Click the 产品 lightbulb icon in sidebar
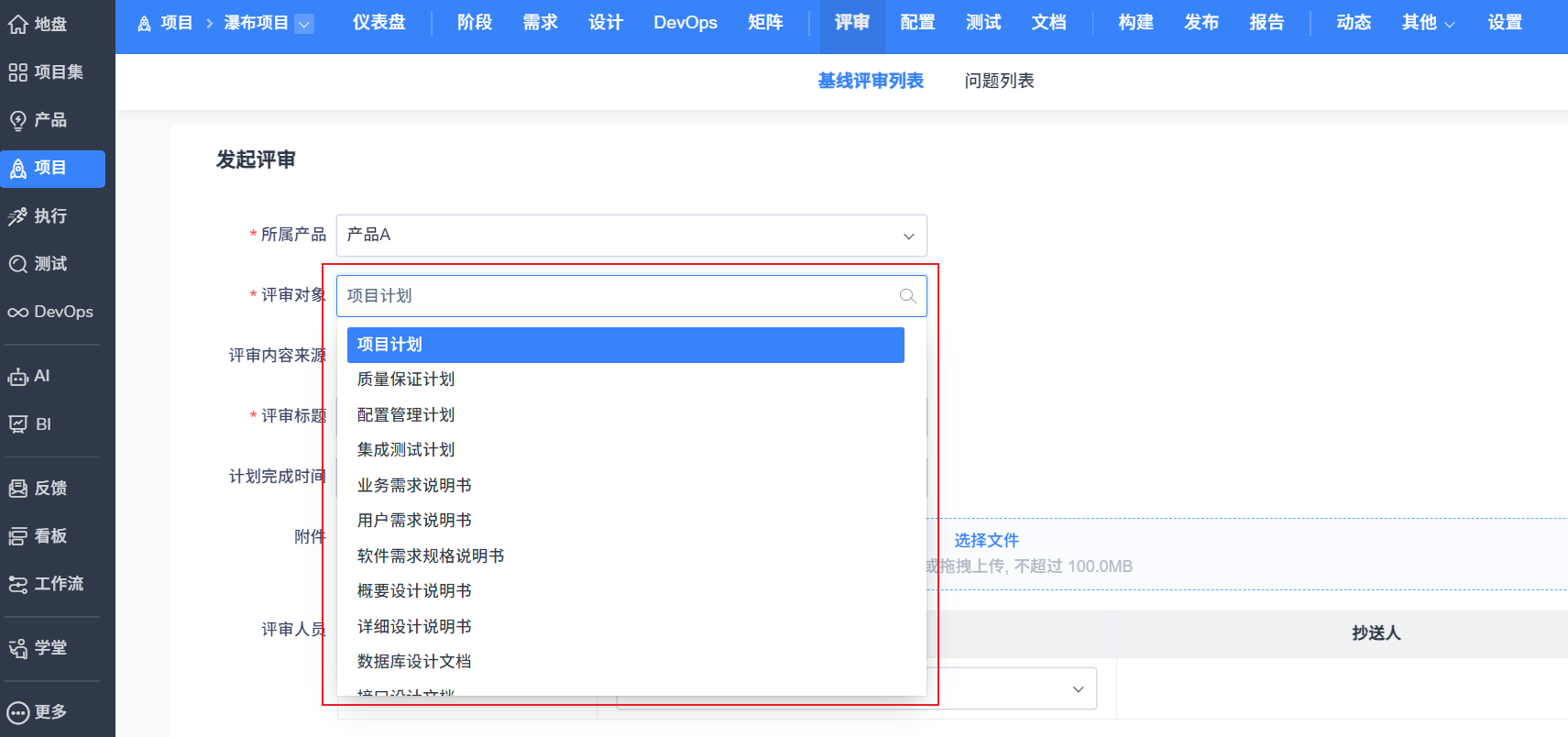1568x737 pixels. 18,120
